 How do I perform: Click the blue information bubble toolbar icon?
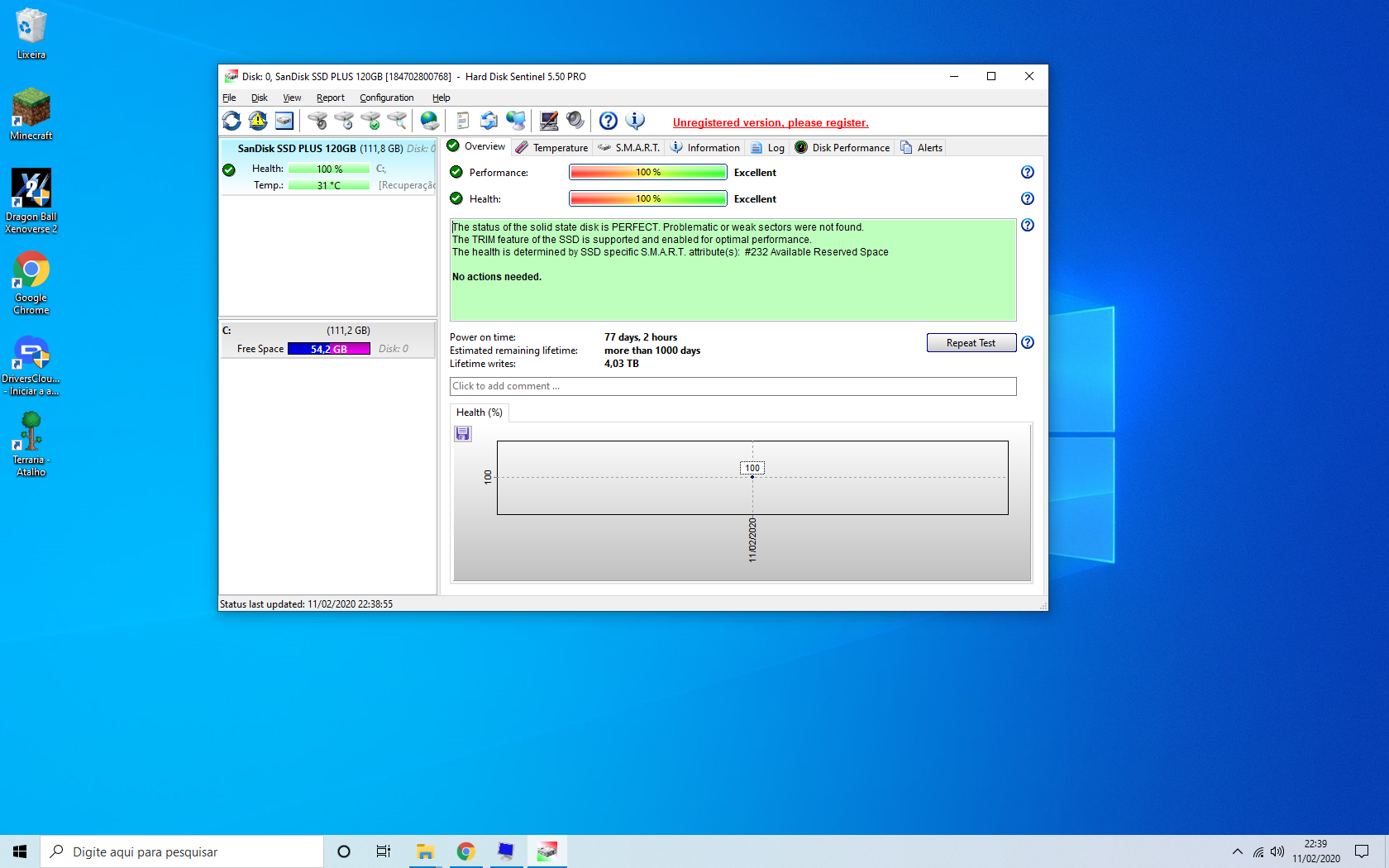(635, 121)
